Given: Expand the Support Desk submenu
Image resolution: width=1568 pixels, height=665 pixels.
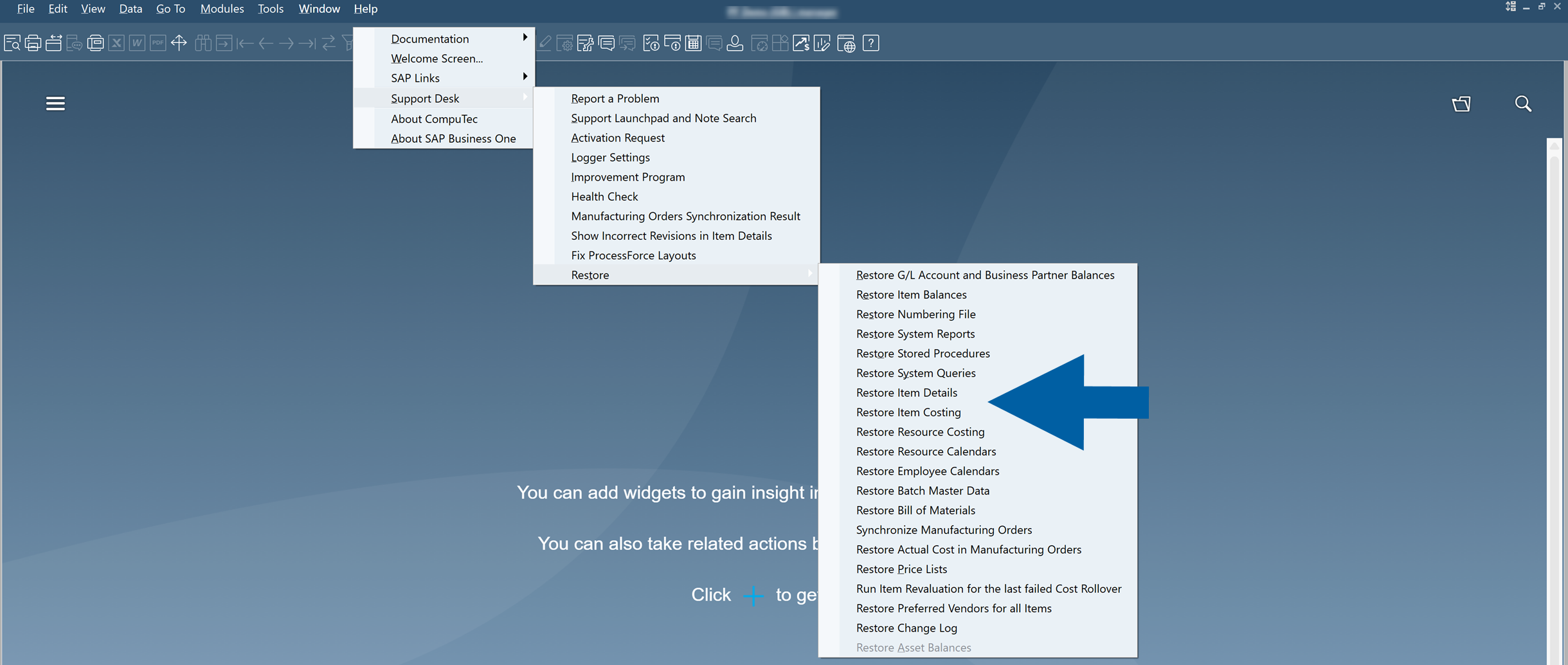Looking at the screenshot, I should [x=444, y=98].
